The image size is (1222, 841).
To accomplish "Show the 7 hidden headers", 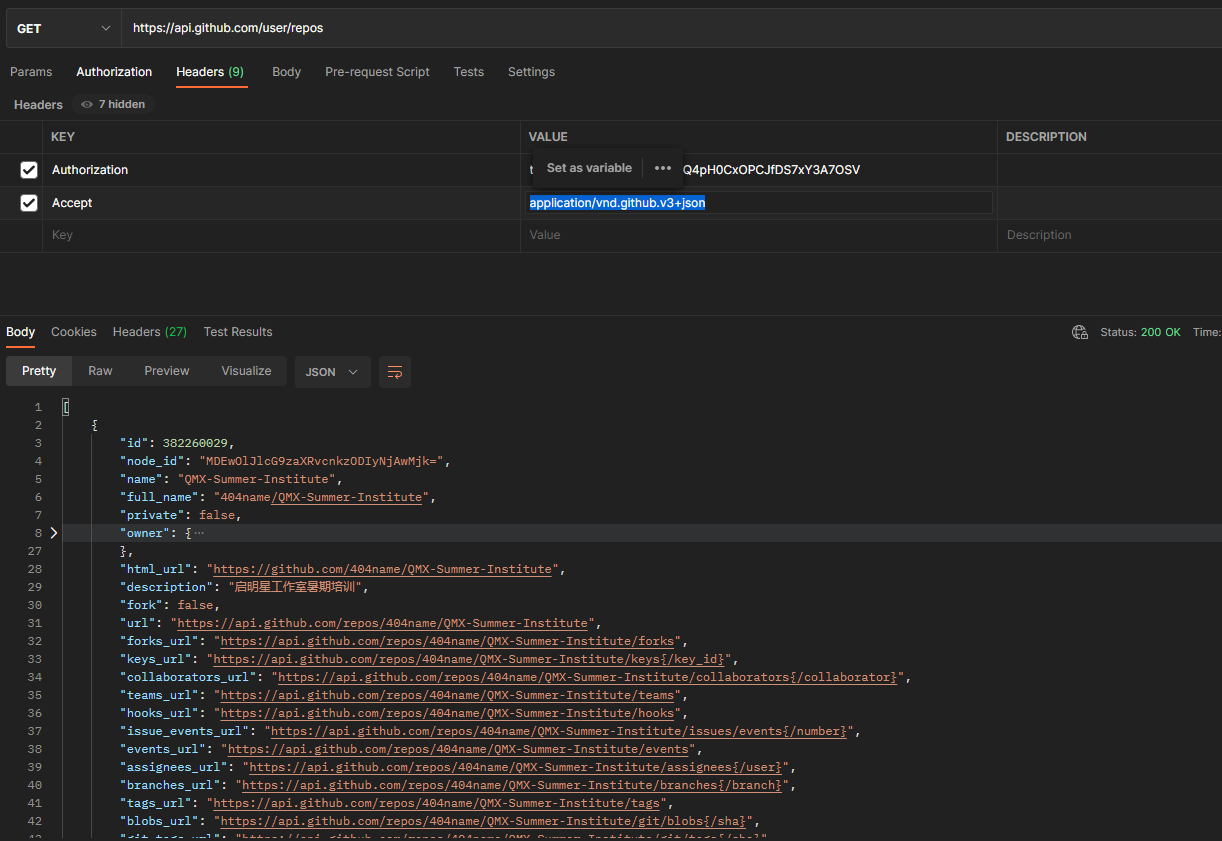I will click(x=113, y=104).
